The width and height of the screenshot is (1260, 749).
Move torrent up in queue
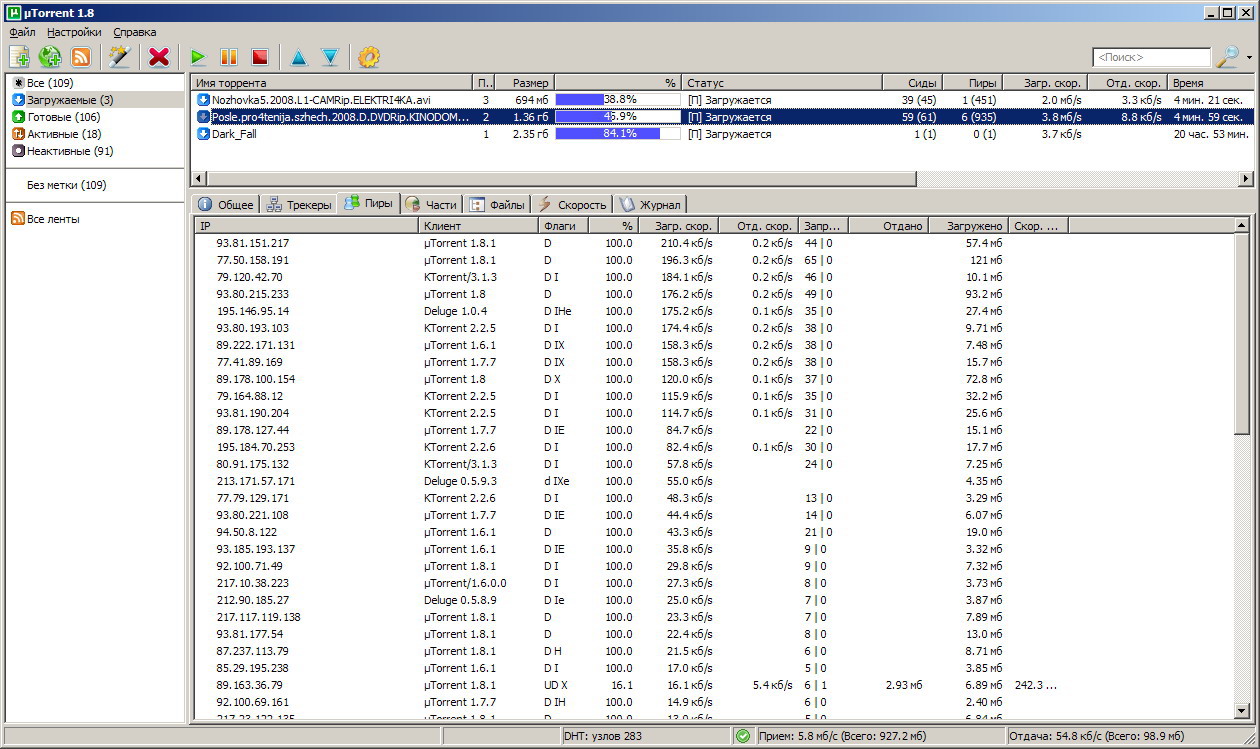[x=298, y=57]
